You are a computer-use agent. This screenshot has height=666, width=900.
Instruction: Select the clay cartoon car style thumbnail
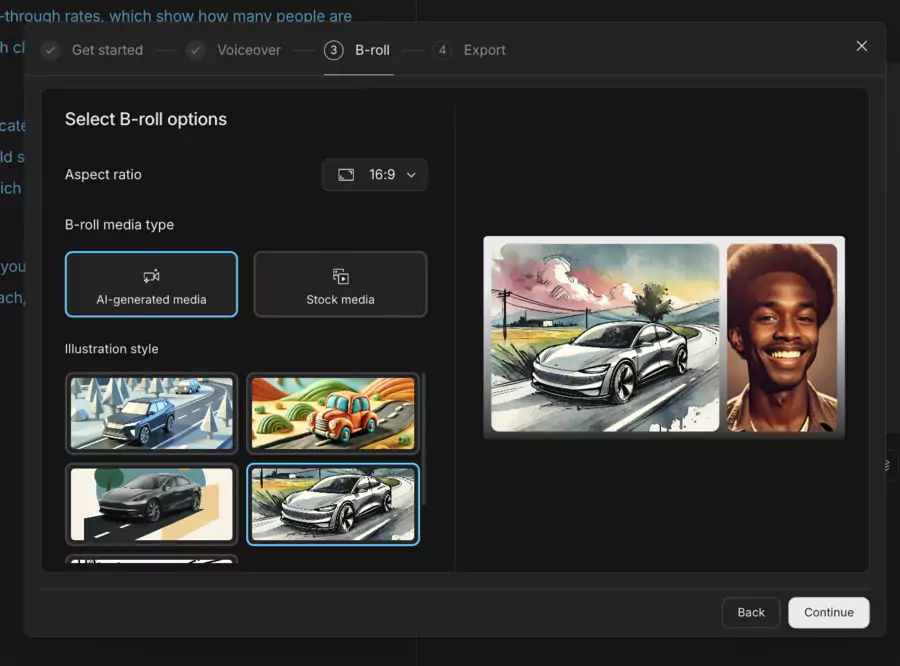[333, 413]
